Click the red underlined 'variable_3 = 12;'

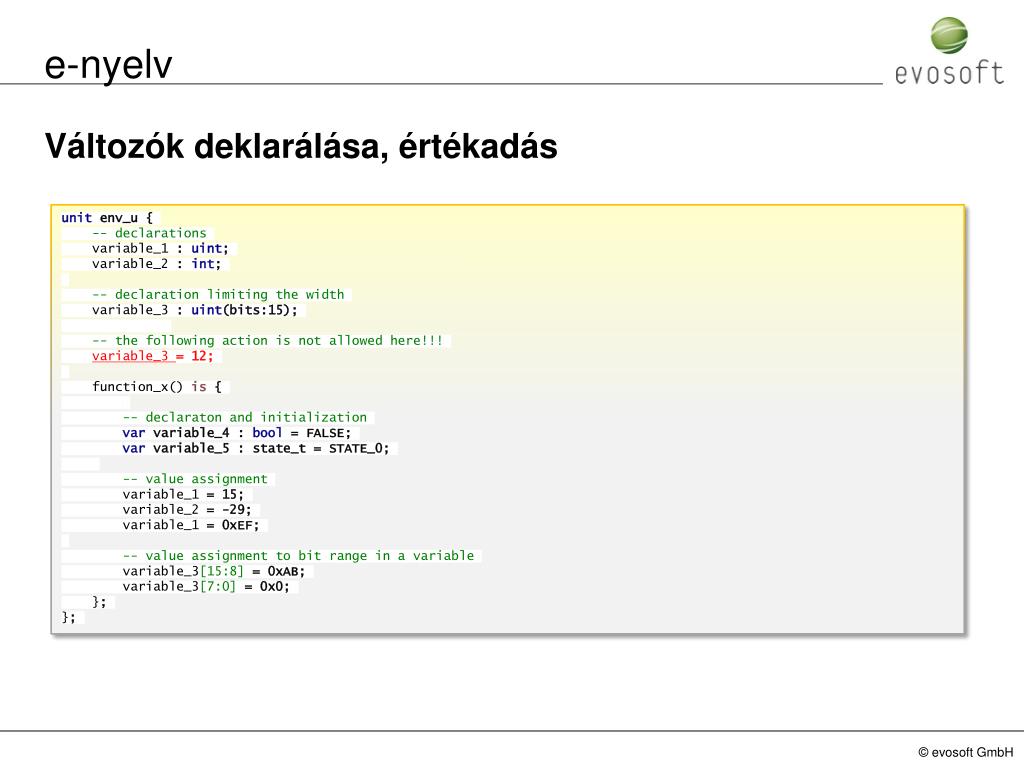tap(153, 356)
